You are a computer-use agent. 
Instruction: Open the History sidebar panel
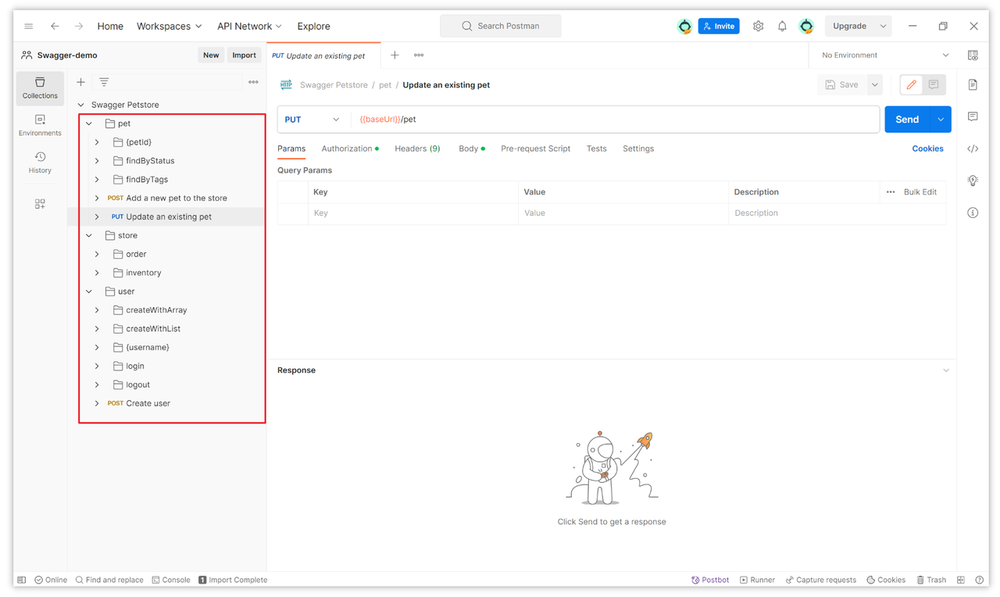tap(40, 162)
